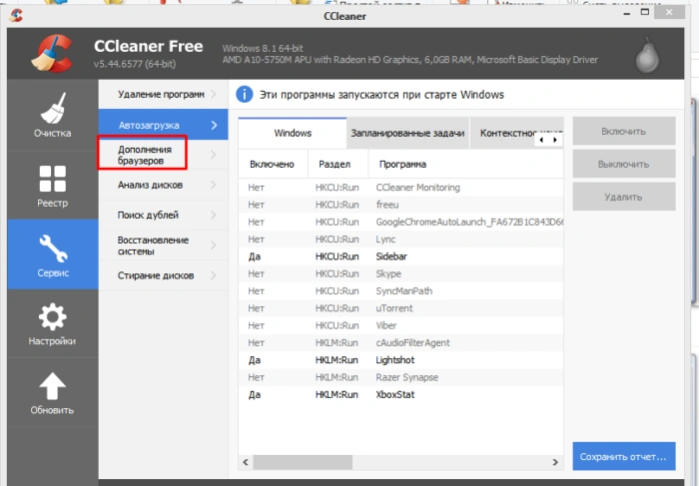699x486 pixels.
Task: Click horizontal scrollbar left arrow
Action: (x=246, y=462)
